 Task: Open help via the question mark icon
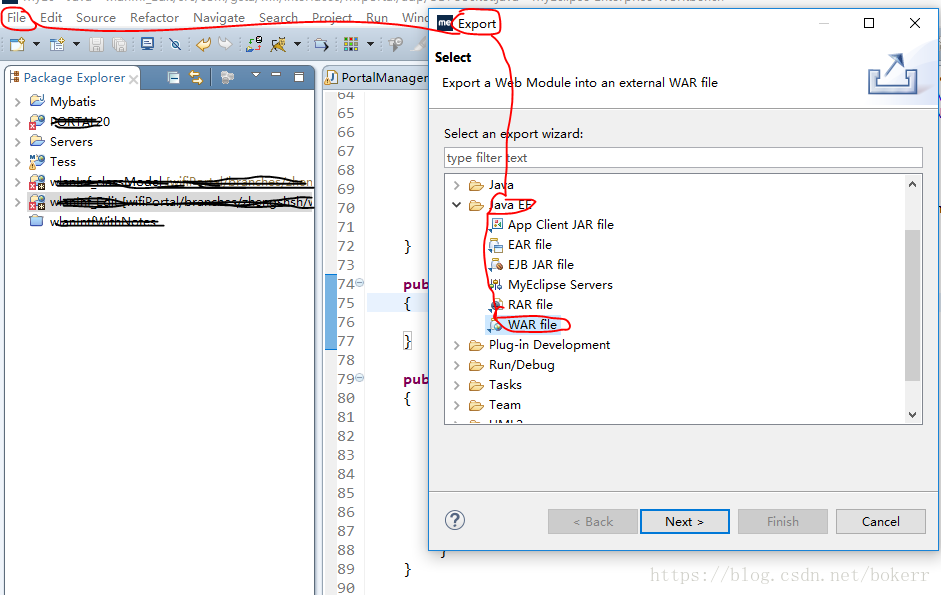(455, 520)
